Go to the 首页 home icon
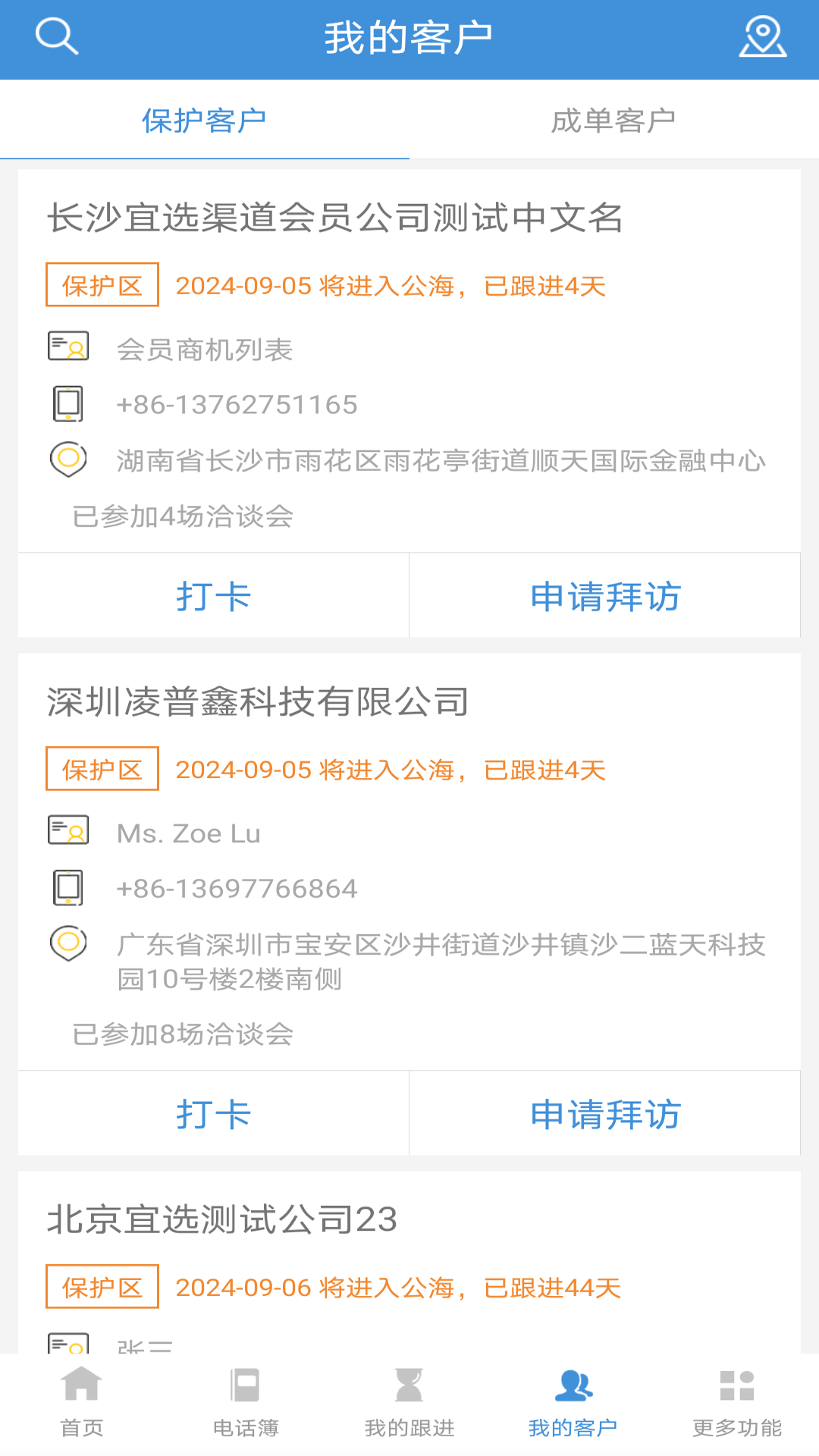This screenshot has height=1456, width=819. click(x=82, y=1385)
